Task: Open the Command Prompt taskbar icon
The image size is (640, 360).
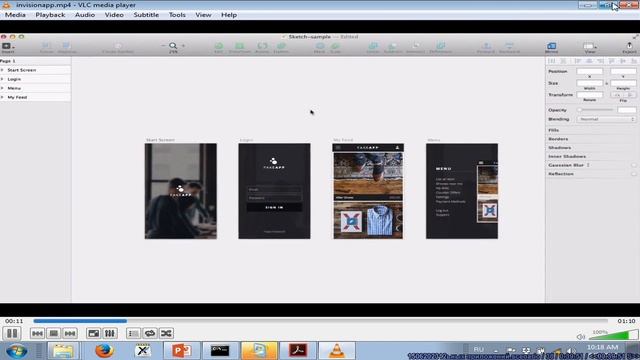Action: tap(220, 351)
